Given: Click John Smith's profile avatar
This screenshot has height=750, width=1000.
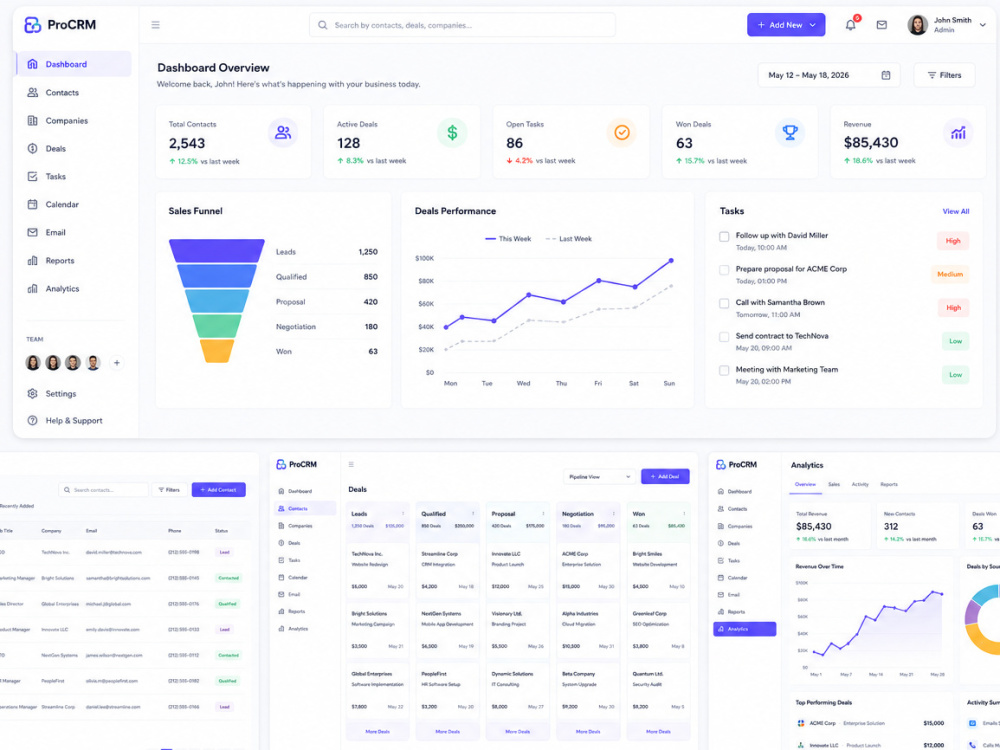Looking at the screenshot, I should pyautogui.click(x=917, y=25).
